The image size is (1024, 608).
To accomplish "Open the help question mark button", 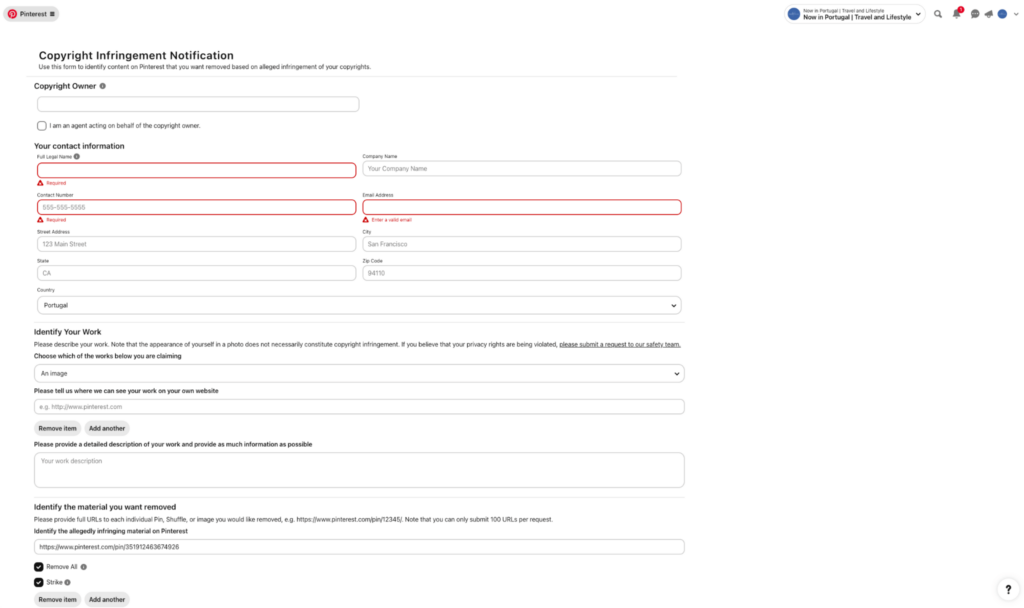I will coord(1007,589).
